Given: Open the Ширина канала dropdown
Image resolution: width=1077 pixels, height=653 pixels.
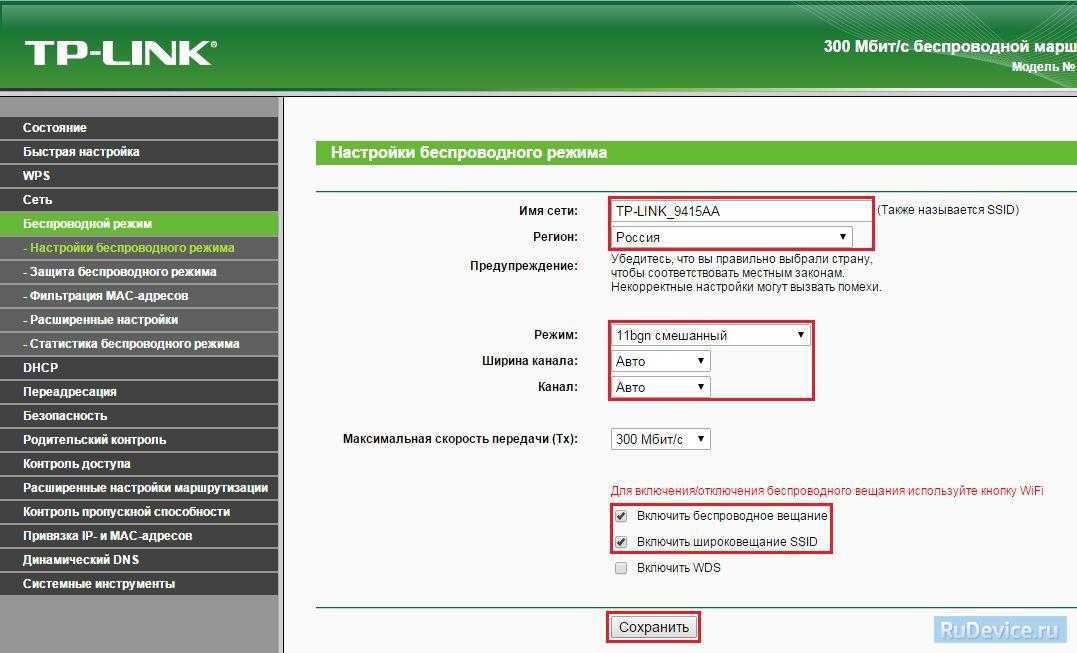Looking at the screenshot, I should click(x=660, y=361).
